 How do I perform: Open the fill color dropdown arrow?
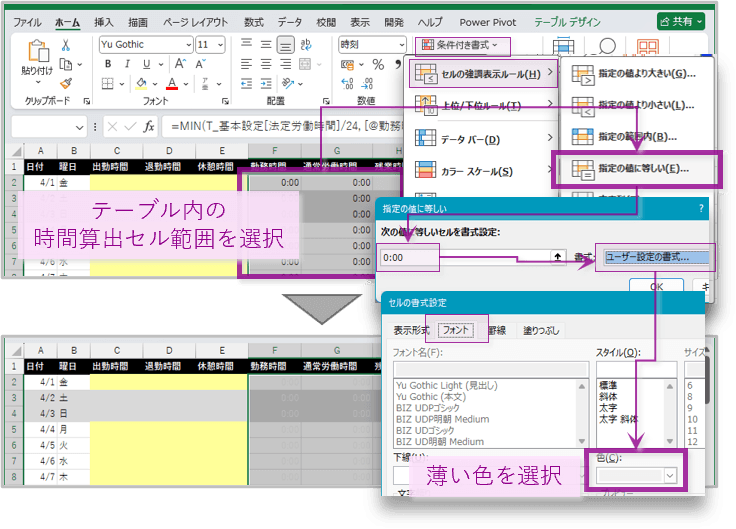pyautogui.click(x=155, y=84)
